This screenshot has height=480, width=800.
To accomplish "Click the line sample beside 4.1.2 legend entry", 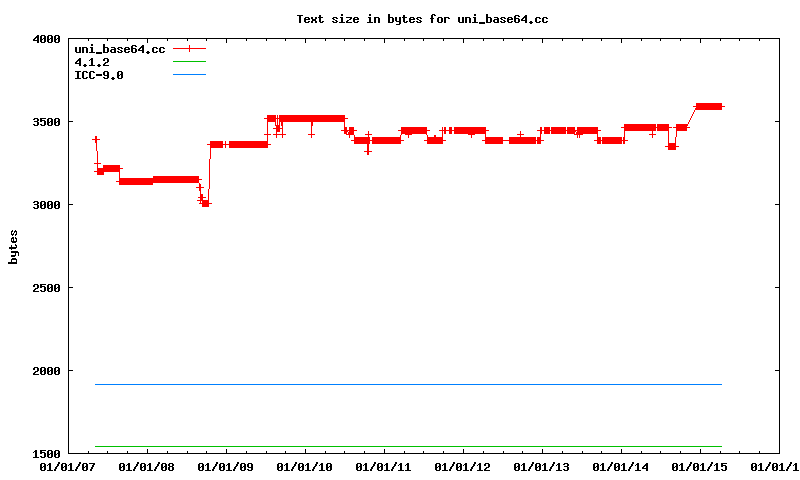I will (x=188, y=62).
